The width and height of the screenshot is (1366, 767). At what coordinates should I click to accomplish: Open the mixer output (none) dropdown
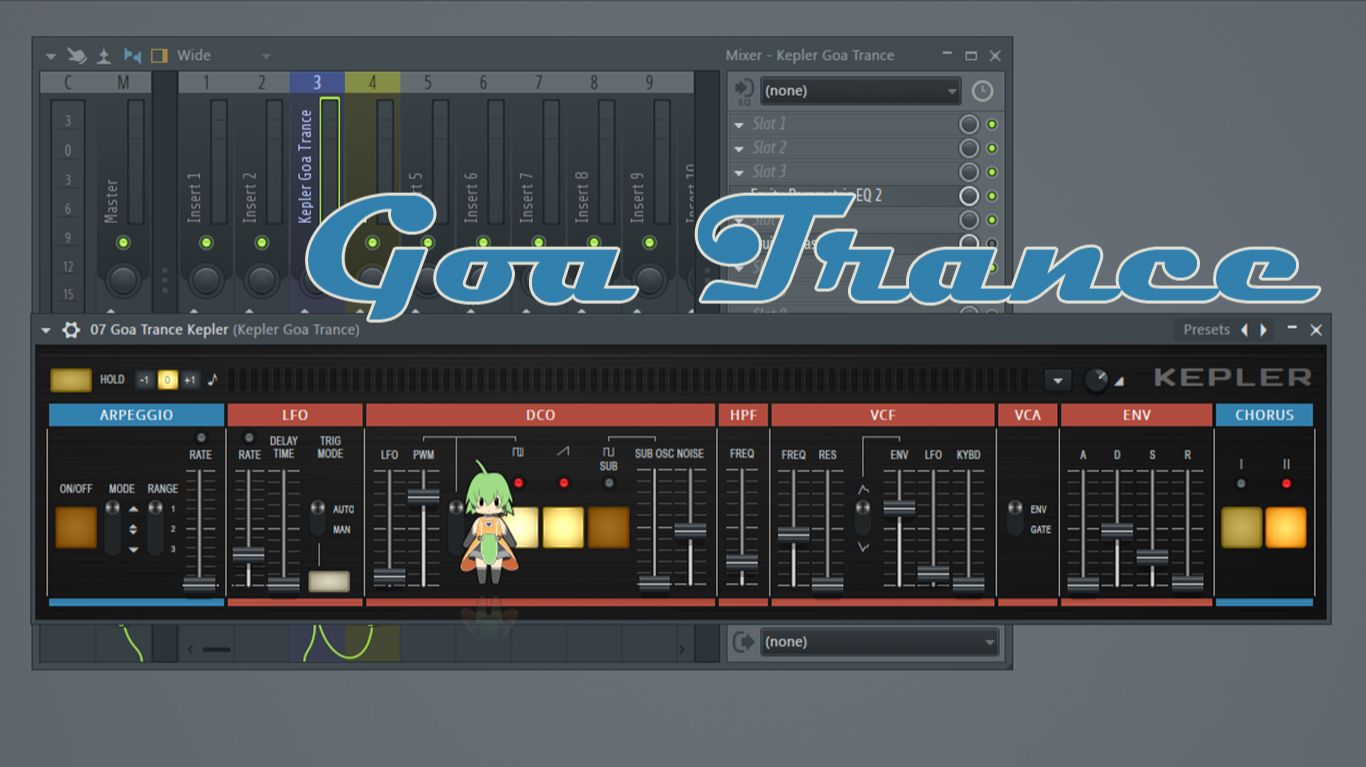pos(880,642)
